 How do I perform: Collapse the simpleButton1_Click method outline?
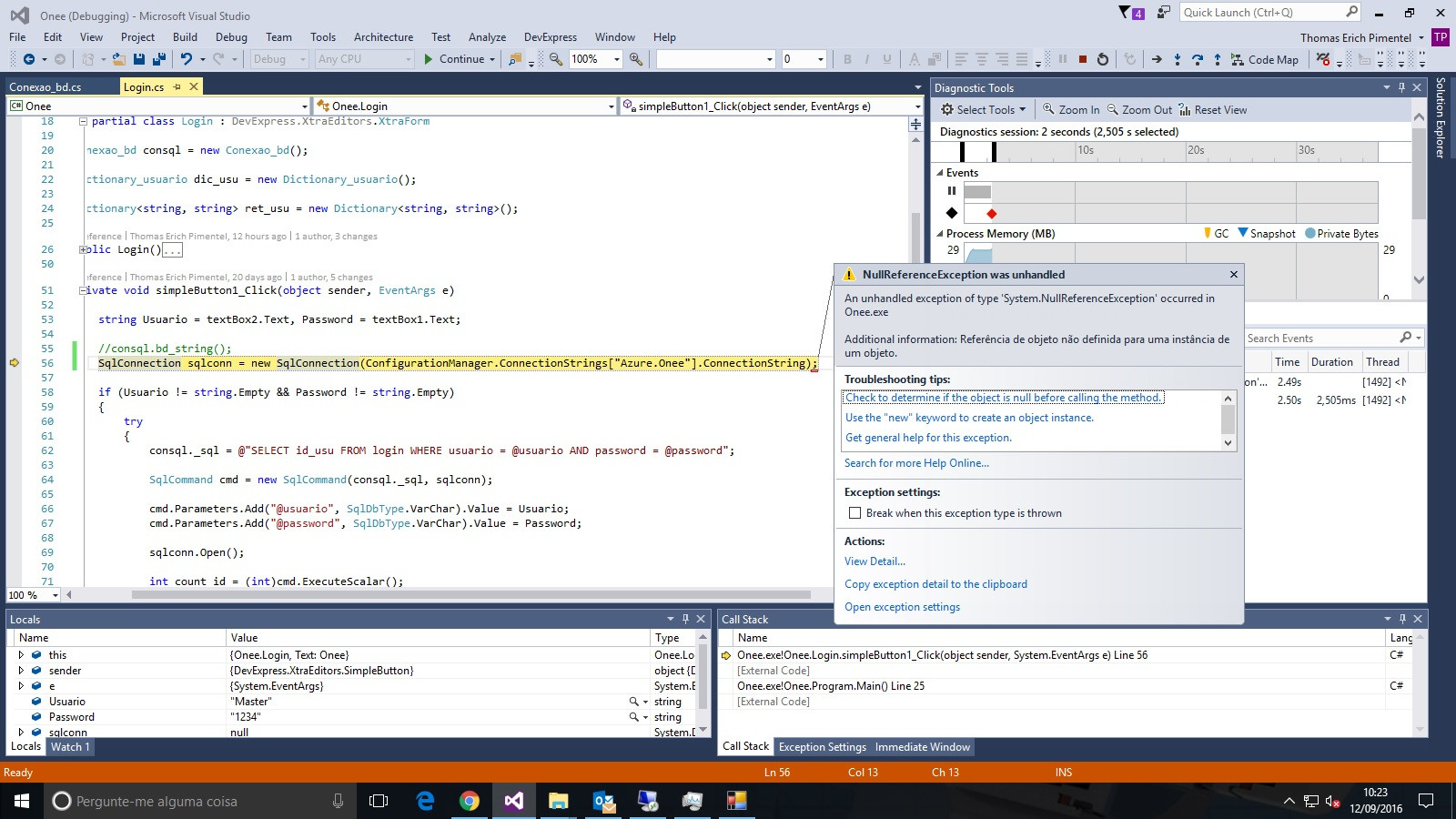83,291
